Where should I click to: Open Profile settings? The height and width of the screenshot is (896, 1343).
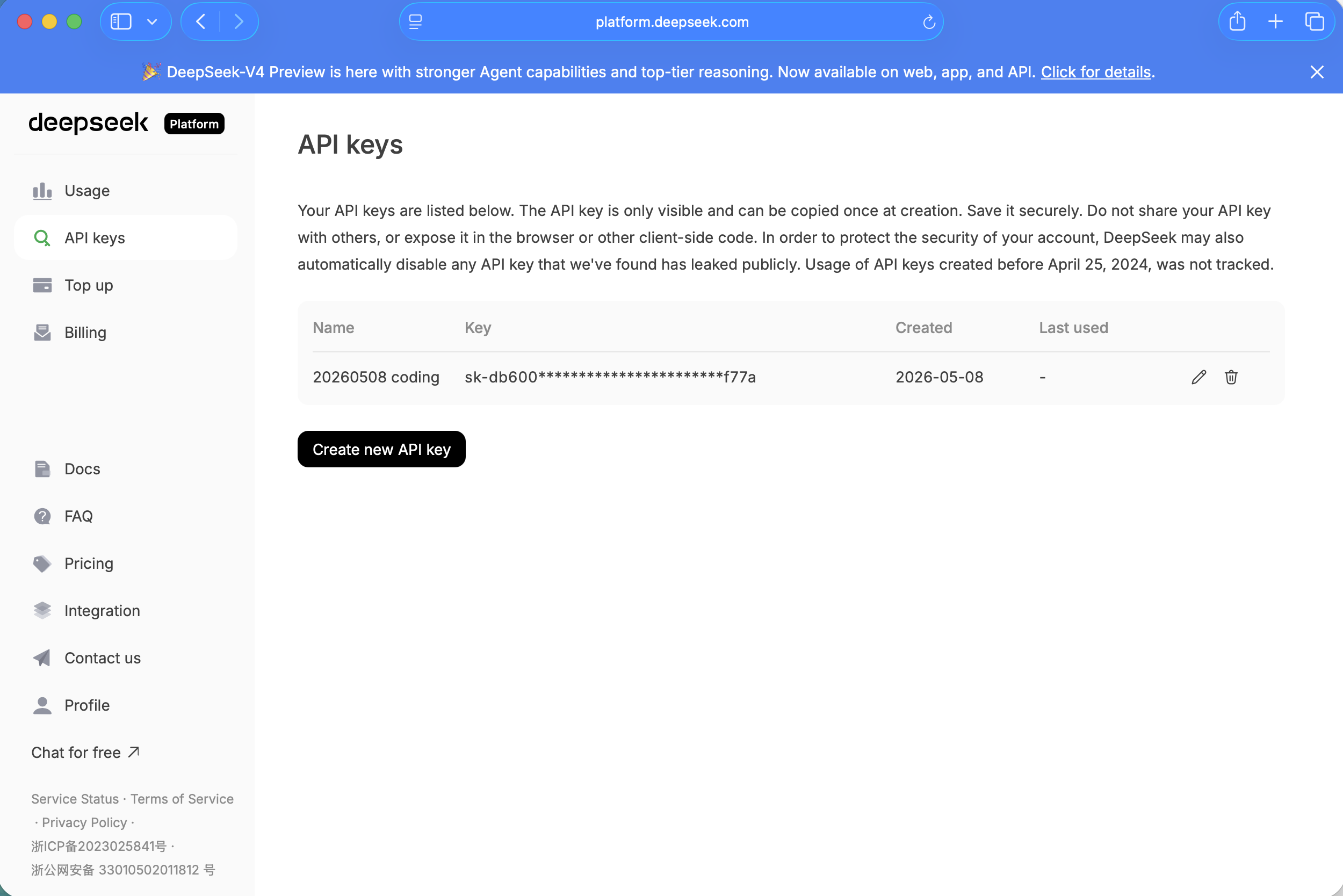click(125, 705)
